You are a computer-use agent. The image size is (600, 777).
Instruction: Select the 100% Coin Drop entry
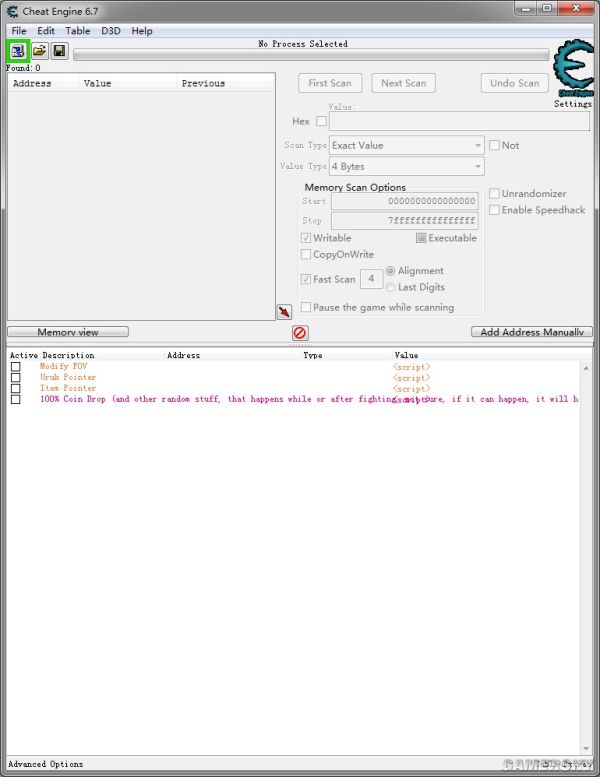[x=309, y=399]
